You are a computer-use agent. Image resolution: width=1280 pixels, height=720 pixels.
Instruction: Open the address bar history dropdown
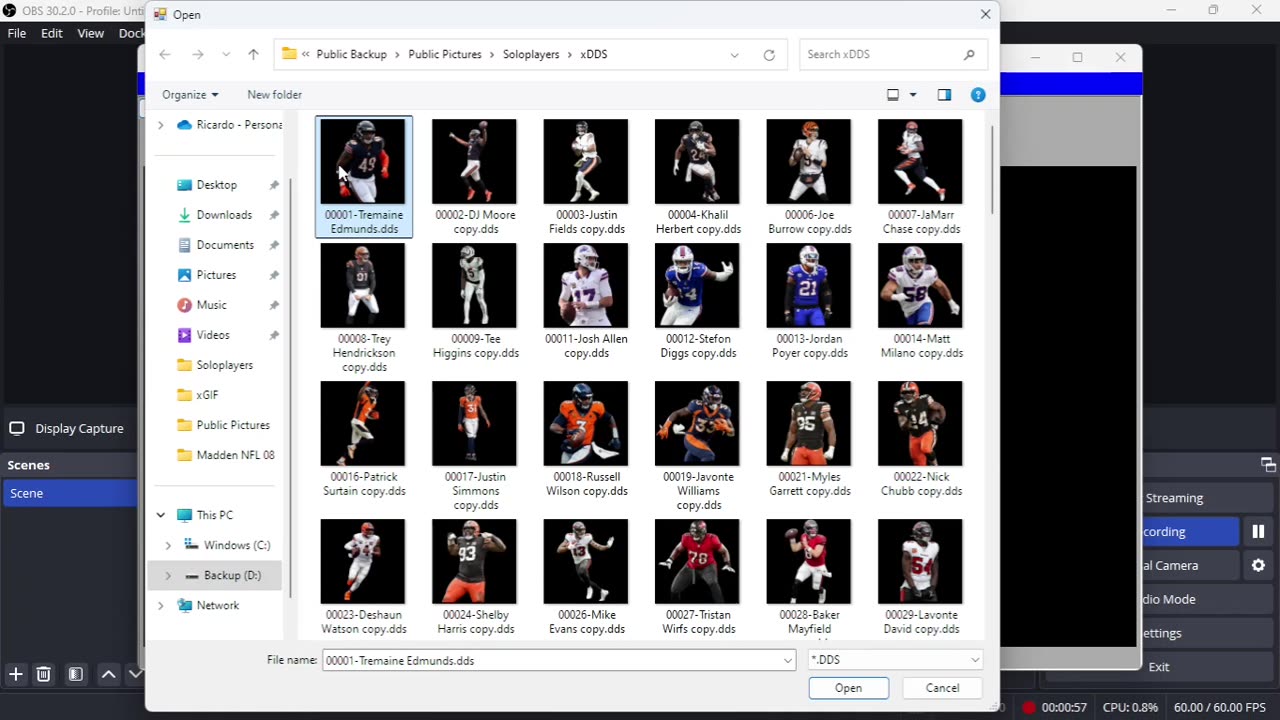(735, 55)
